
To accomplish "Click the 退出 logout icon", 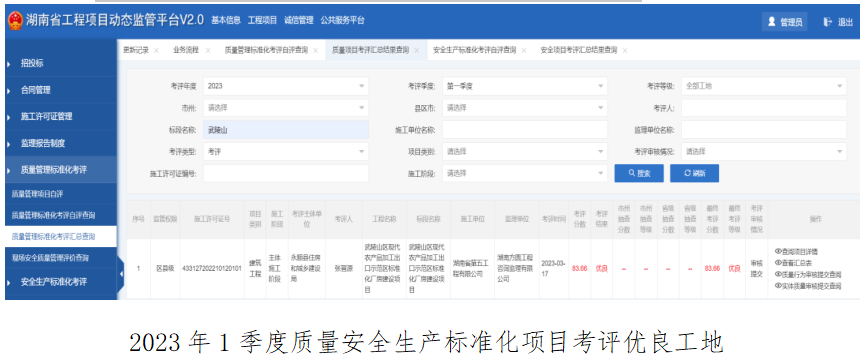I will coord(827,22).
